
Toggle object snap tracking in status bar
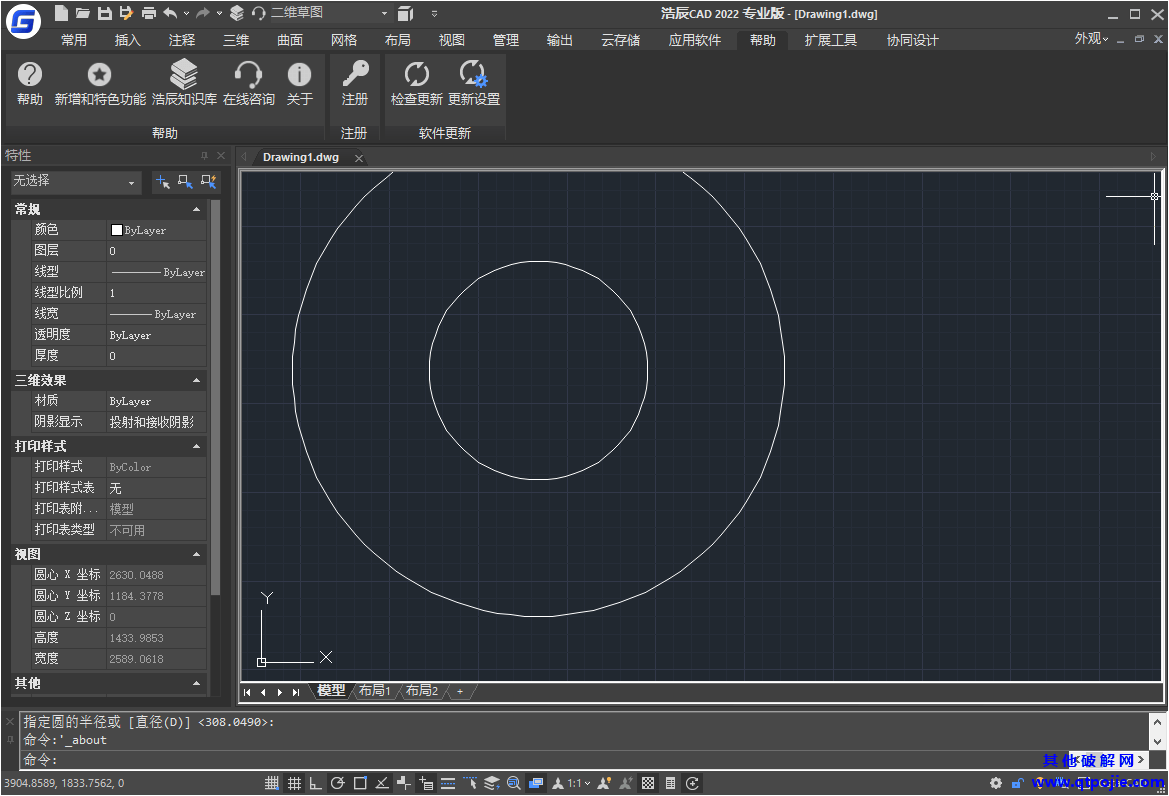pos(382,783)
